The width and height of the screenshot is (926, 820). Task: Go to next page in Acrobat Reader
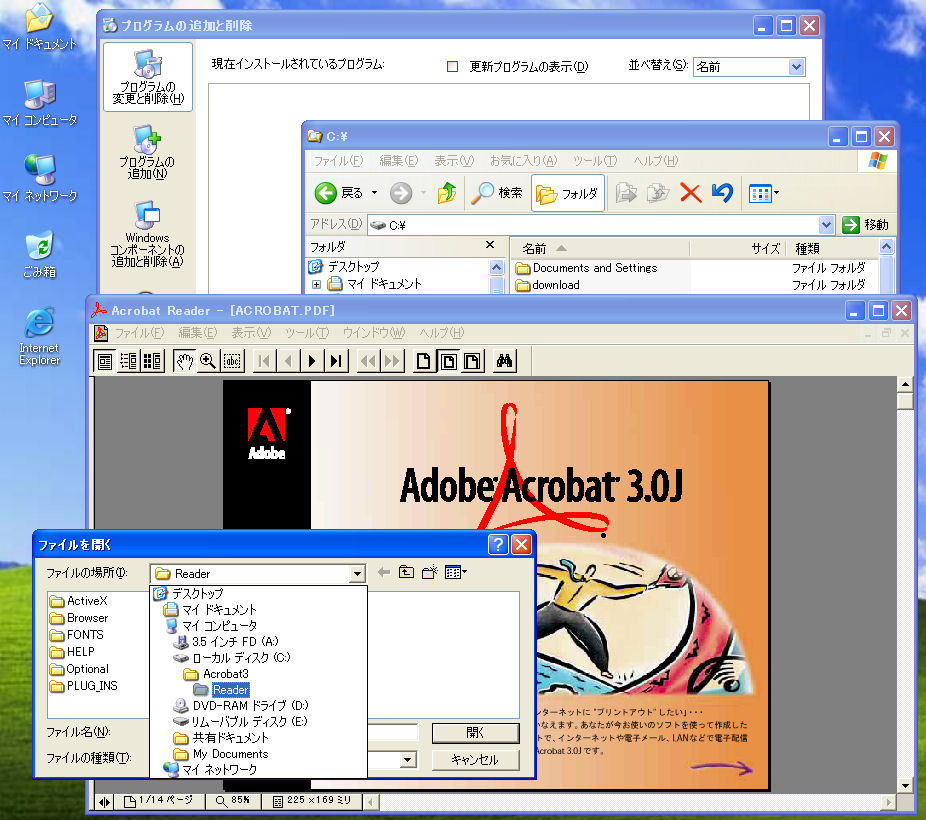(x=312, y=361)
